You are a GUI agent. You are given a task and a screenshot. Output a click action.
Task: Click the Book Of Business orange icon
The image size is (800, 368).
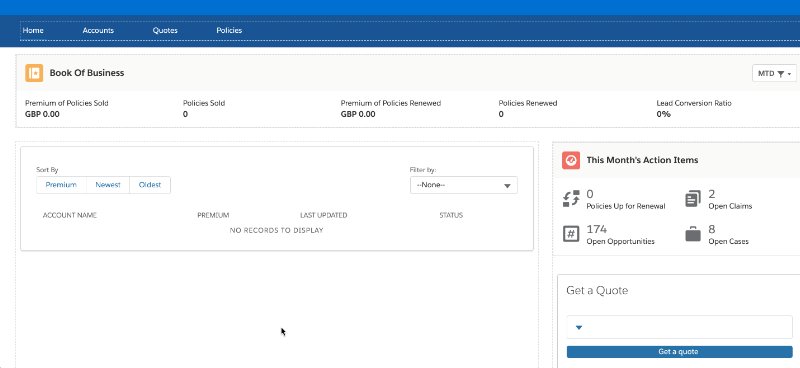tap(34, 73)
